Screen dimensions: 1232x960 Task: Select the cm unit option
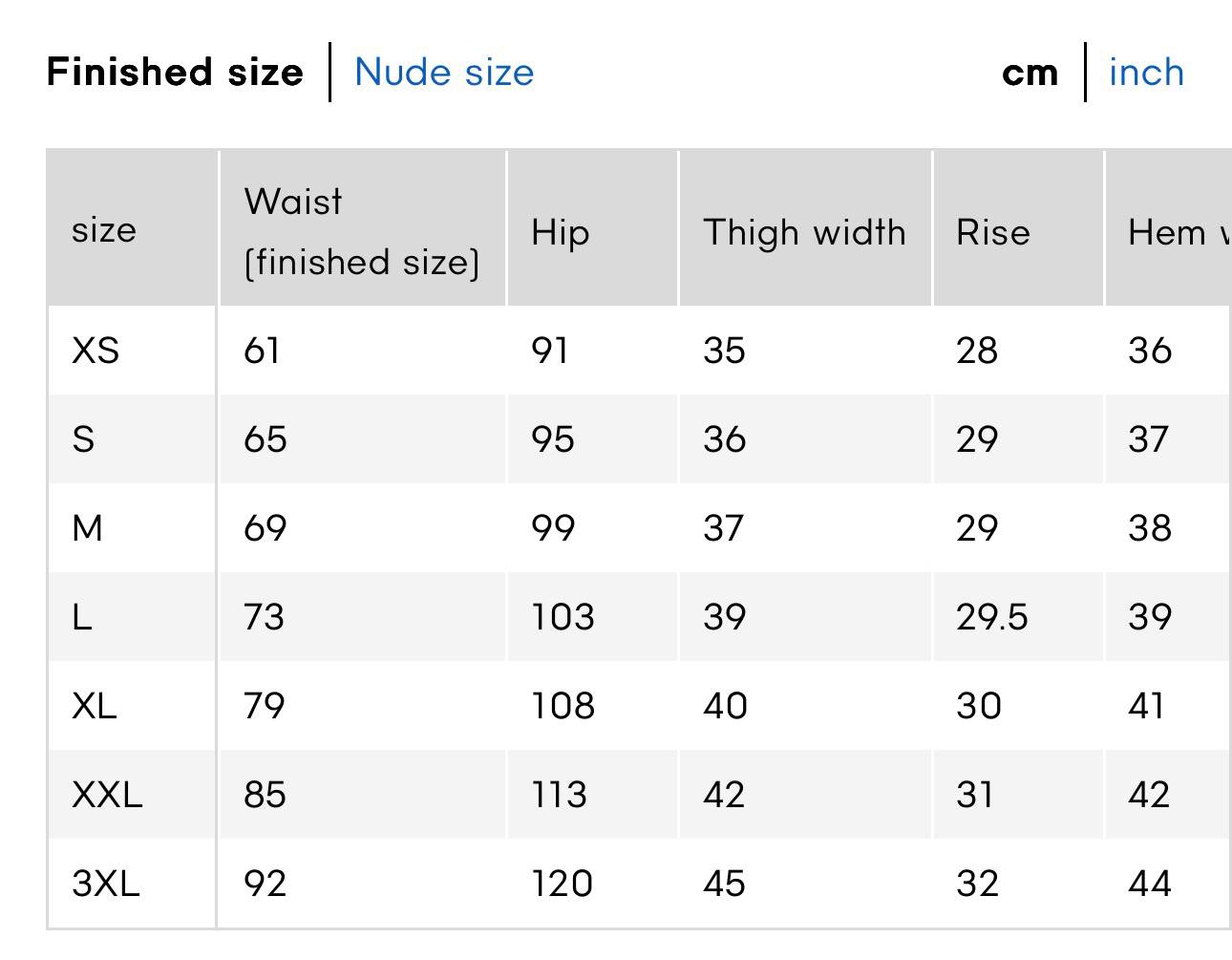point(1030,73)
